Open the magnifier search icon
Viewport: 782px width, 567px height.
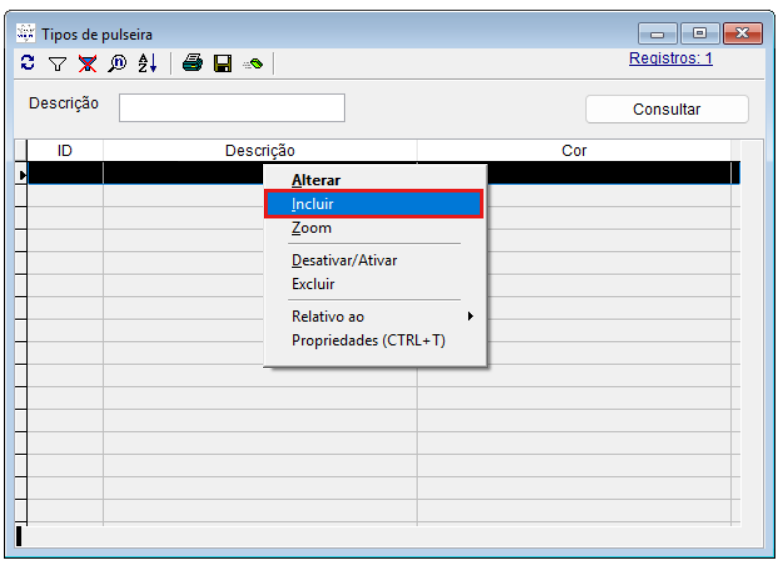pos(117,63)
